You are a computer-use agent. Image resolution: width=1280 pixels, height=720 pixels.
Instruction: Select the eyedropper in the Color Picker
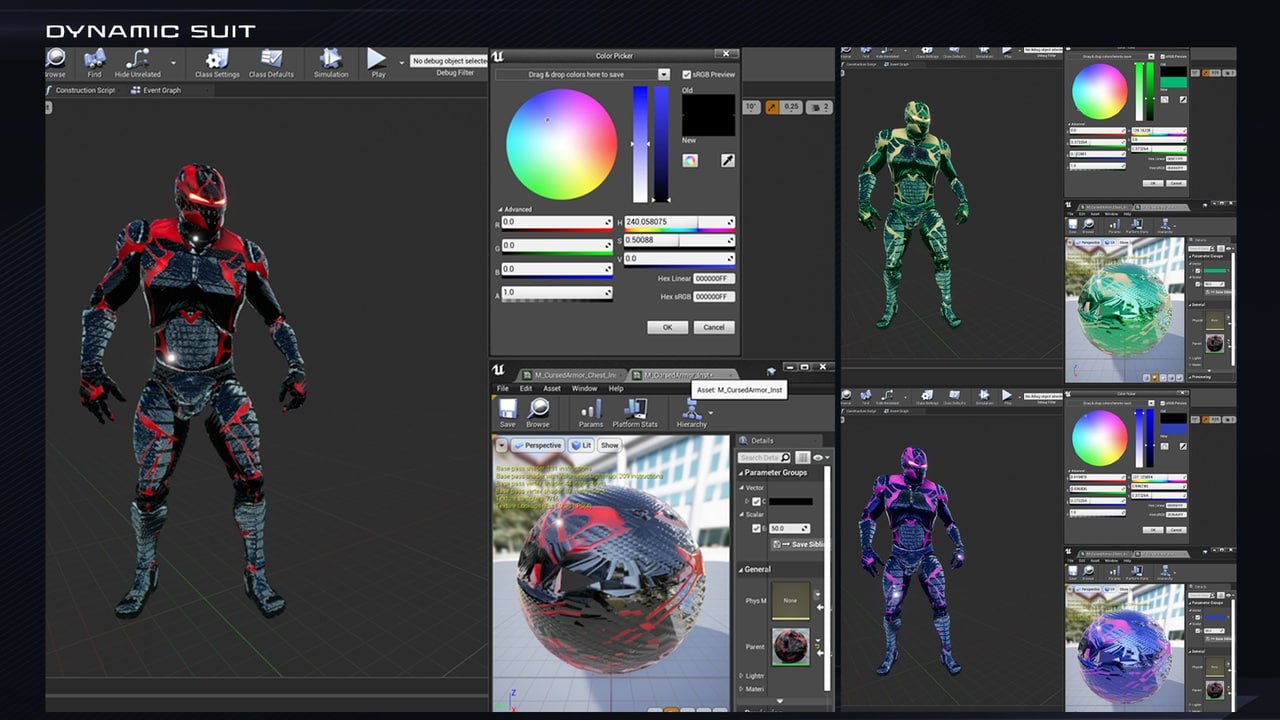(729, 161)
